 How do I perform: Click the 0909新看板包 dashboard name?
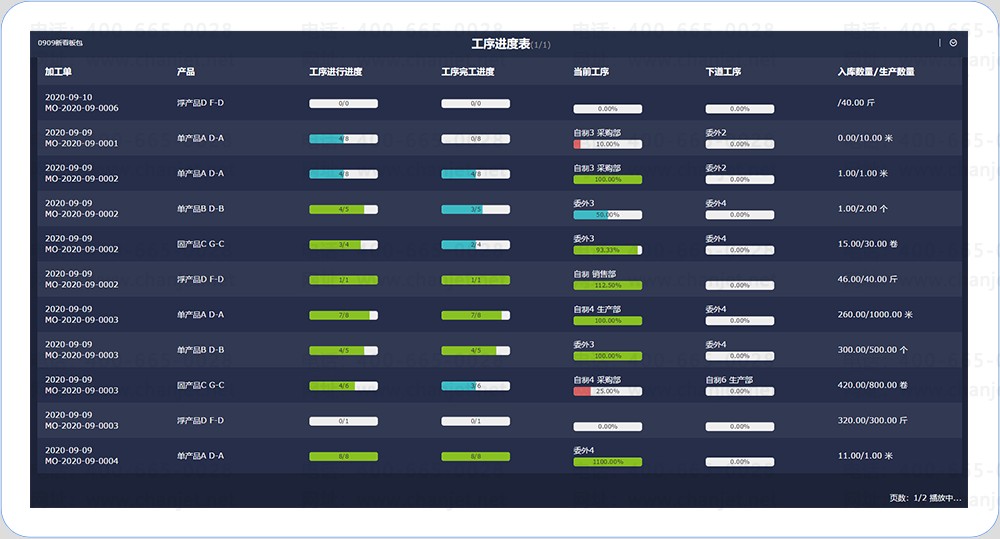60,43
